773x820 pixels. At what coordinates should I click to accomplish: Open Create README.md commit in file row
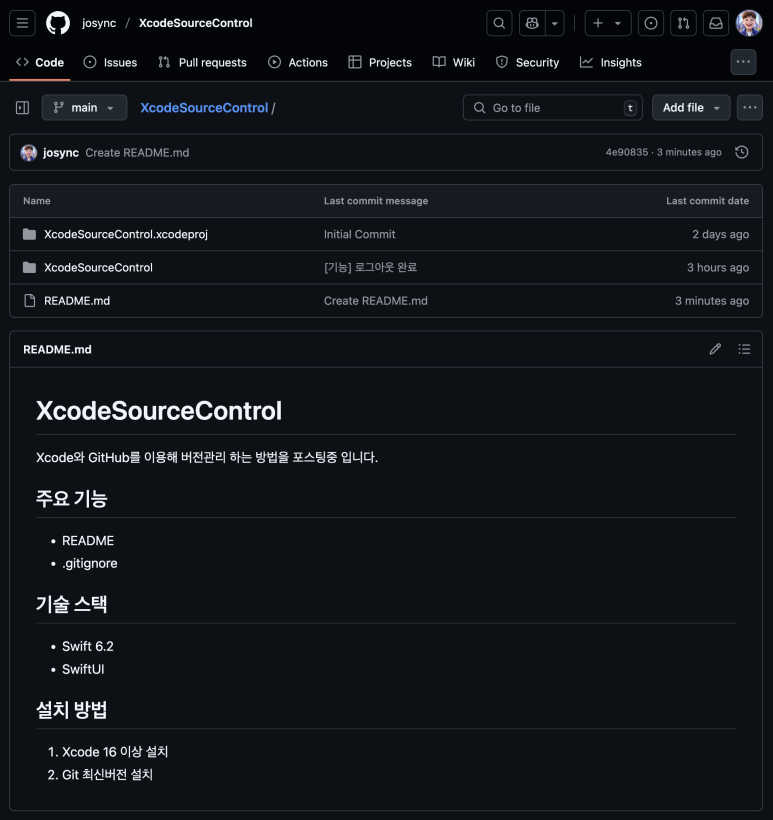click(x=376, y=301)
